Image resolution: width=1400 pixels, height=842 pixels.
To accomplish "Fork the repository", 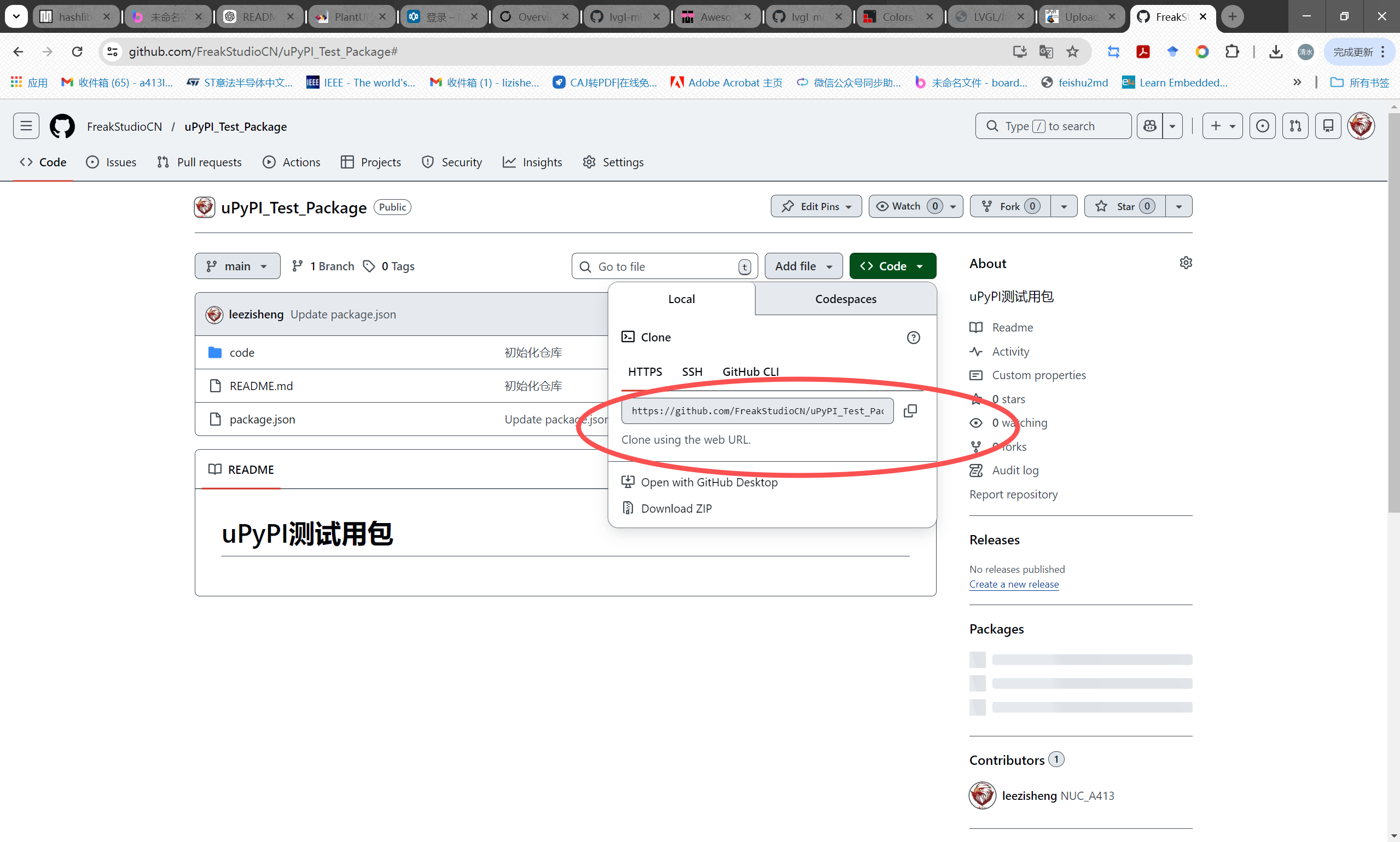I will 1010,206.
